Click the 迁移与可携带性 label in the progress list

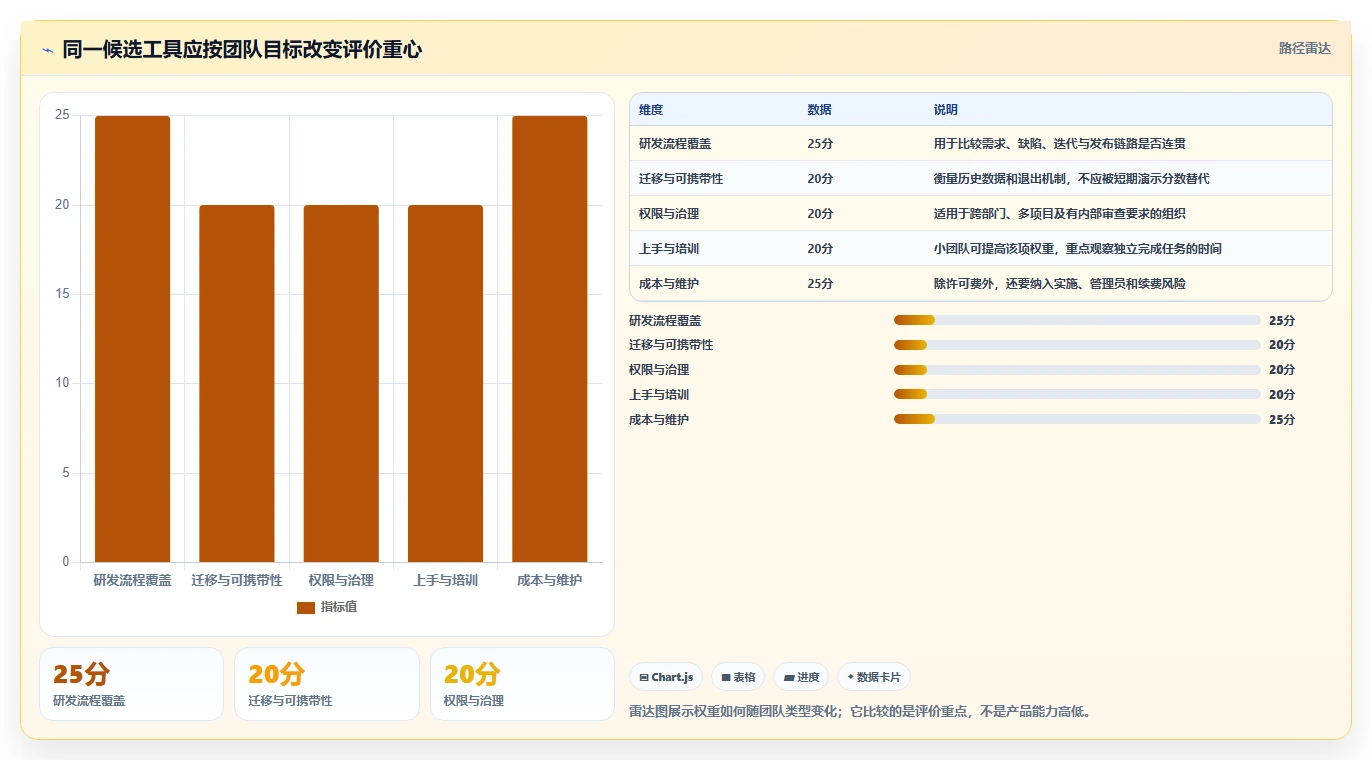click(671, 345)
